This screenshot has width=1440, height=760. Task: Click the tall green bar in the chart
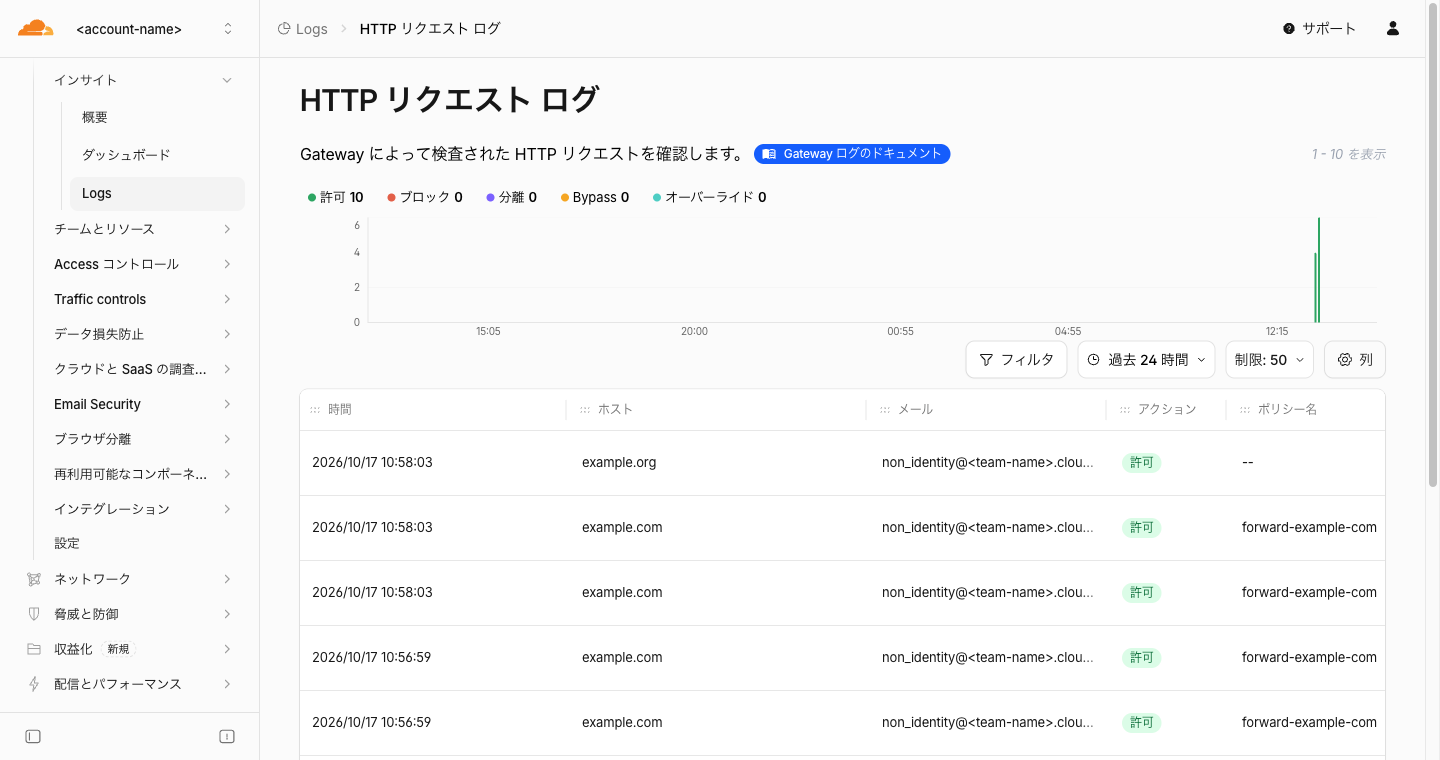pyautogui.click(x=1319, y=270)
